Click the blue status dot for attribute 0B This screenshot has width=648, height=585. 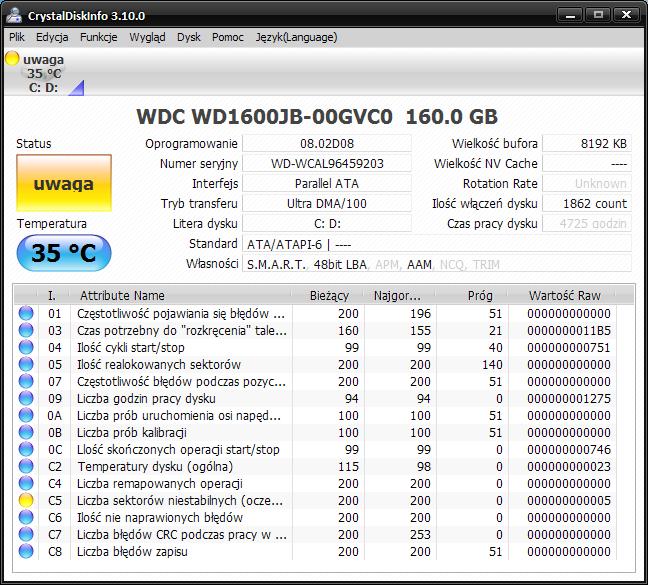(26, 432)
